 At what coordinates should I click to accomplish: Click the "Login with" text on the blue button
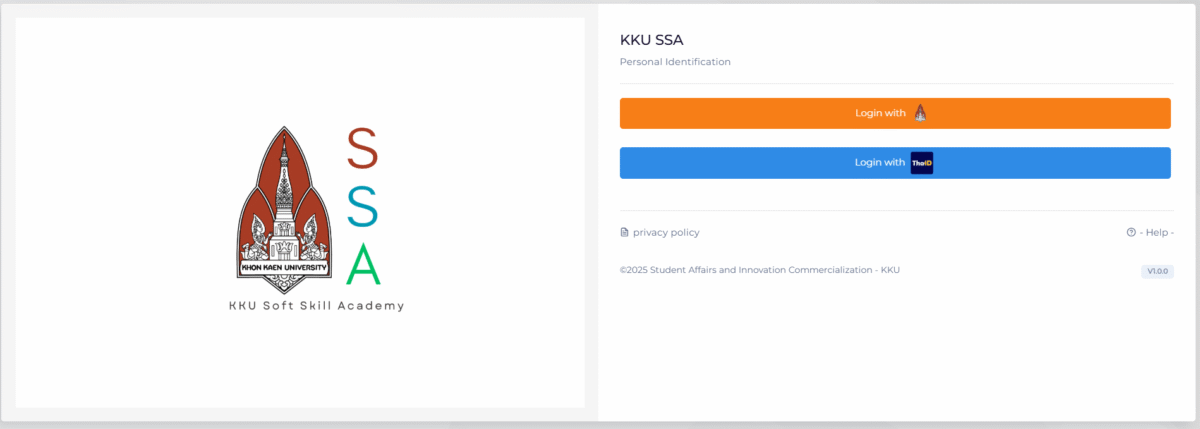point(880,163)
